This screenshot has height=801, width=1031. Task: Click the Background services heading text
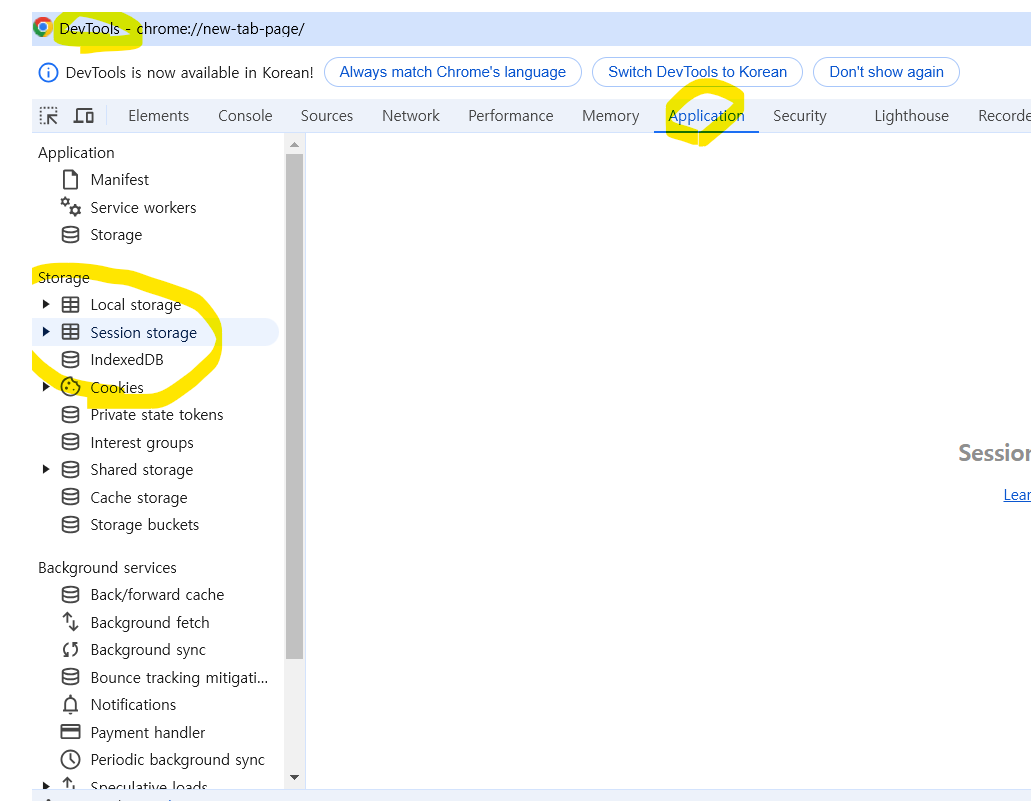107,568
